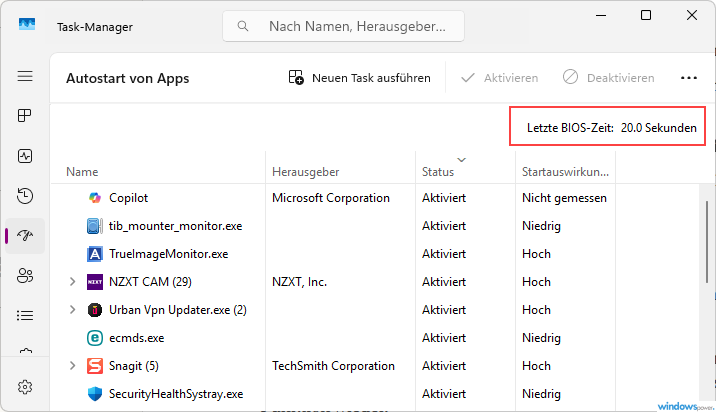Focus the search box field
716x412 pixels.
coord(343,26)
